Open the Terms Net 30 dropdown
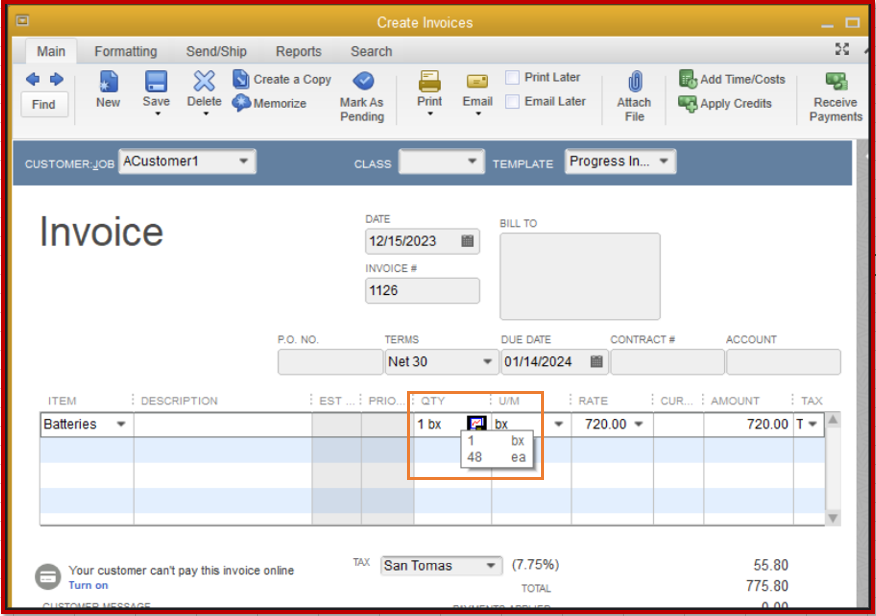876x616 pixels. point(487,361)
